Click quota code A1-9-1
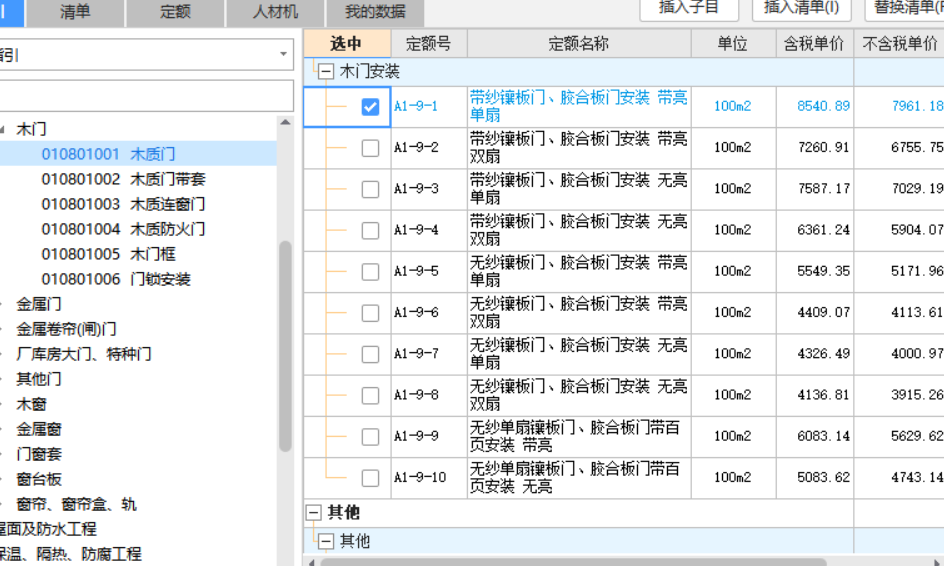This screenshot has width=944, height=566. [416, 107]
